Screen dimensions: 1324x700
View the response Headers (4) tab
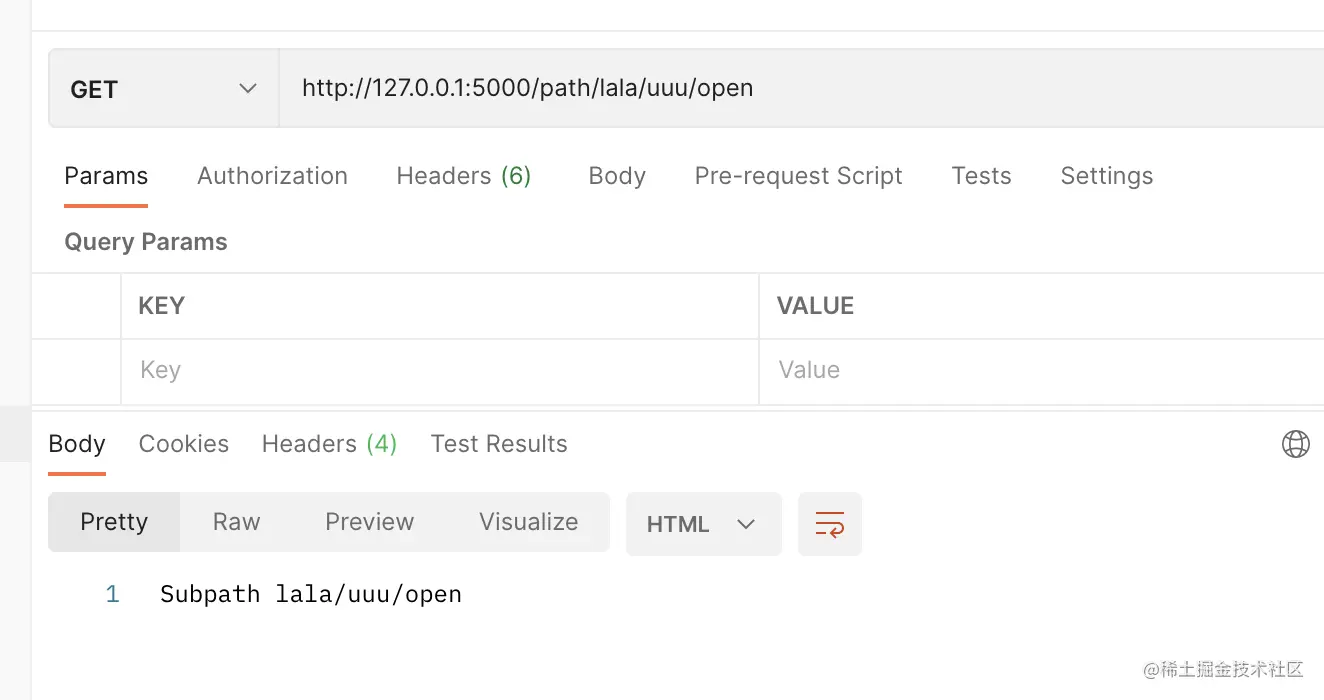point(329,444)
